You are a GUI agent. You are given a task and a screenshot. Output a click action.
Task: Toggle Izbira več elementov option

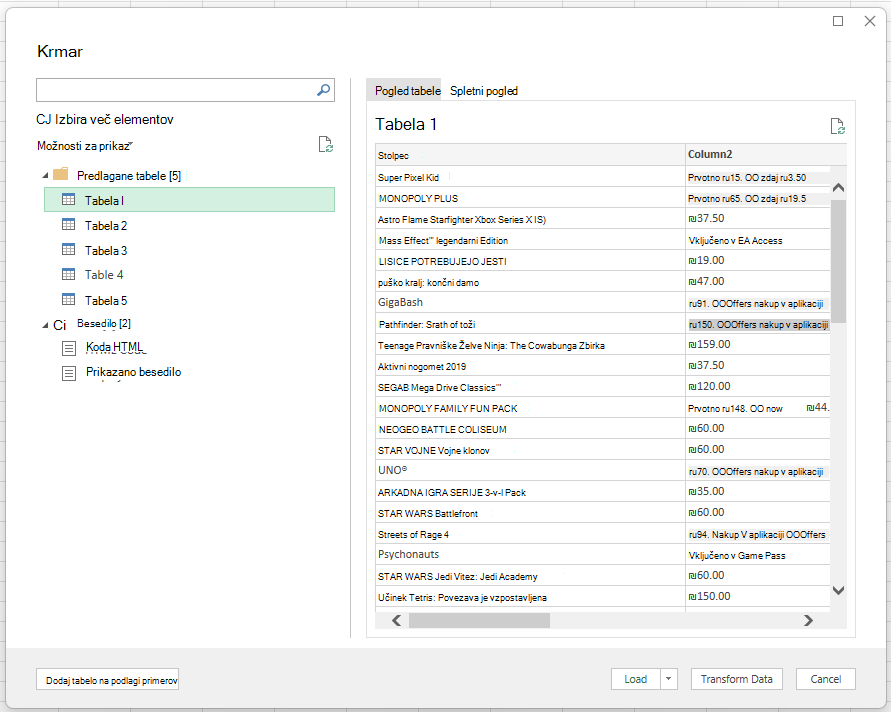(105, 119)
